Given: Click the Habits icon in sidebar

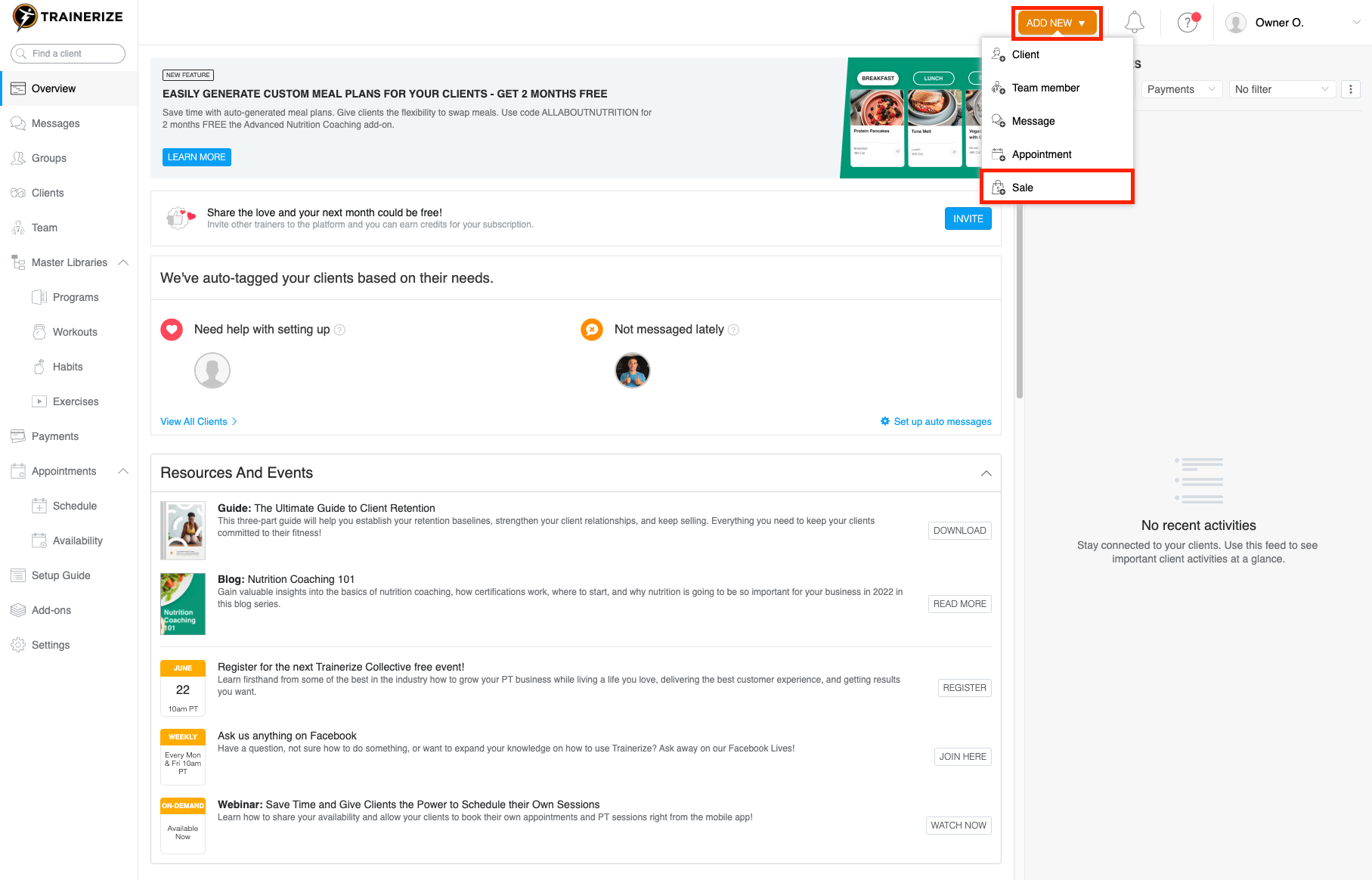Looking at the screenshot, I should tap(39, 367).
